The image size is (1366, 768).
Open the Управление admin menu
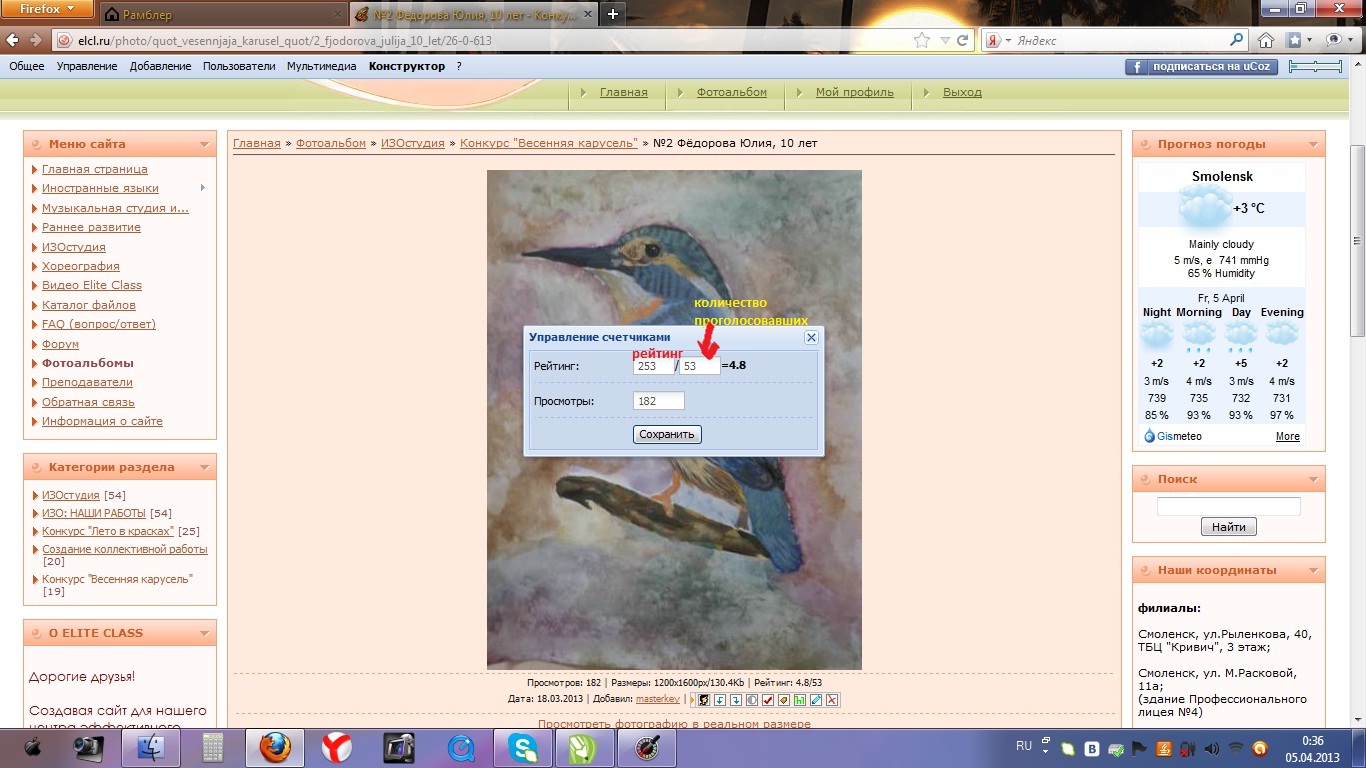[x=87, y=66]
